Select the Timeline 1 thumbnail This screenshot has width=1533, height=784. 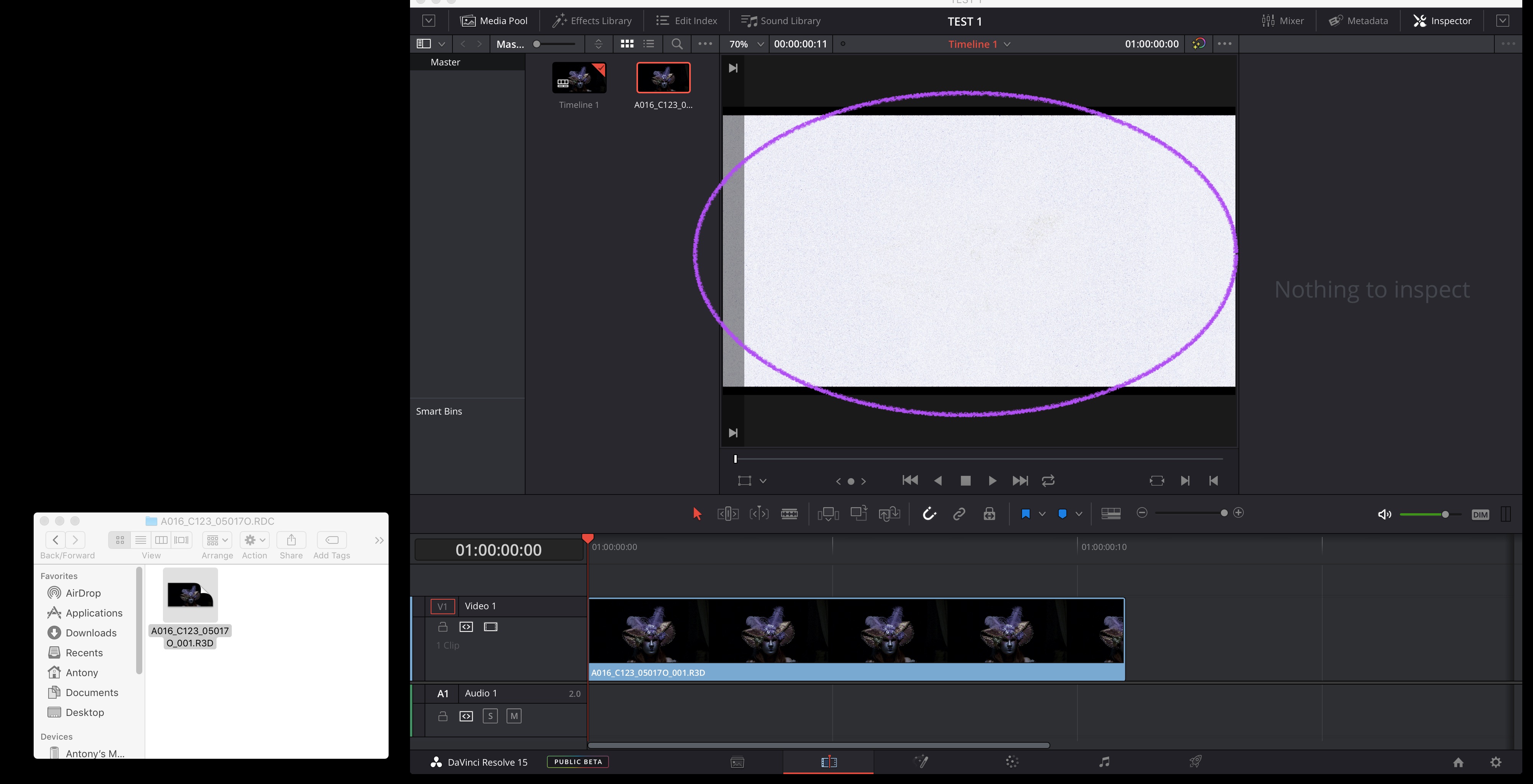pyautogui.click(x=579, y=78)
